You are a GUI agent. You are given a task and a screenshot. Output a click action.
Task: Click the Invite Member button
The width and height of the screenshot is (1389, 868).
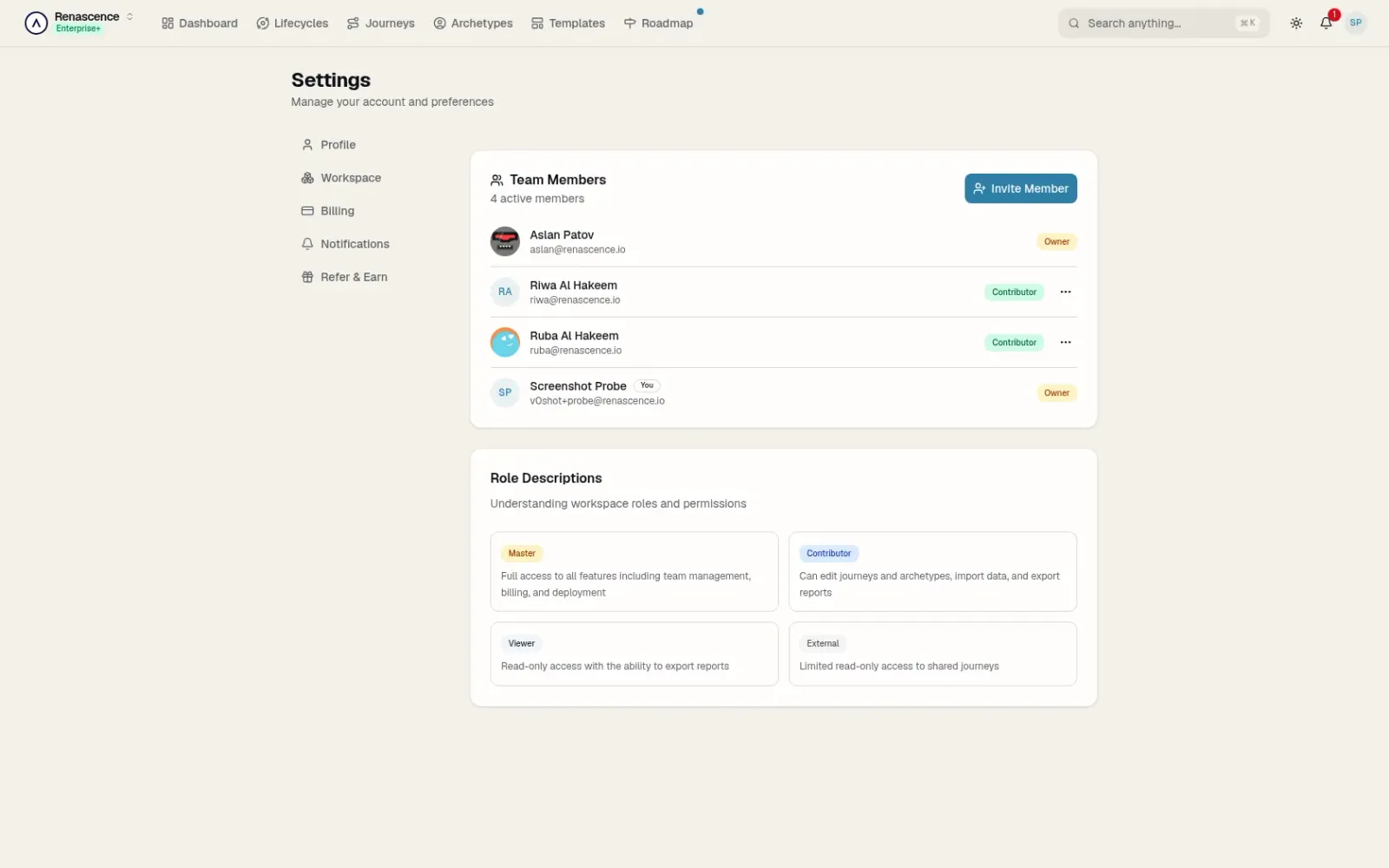(1020, 188)
